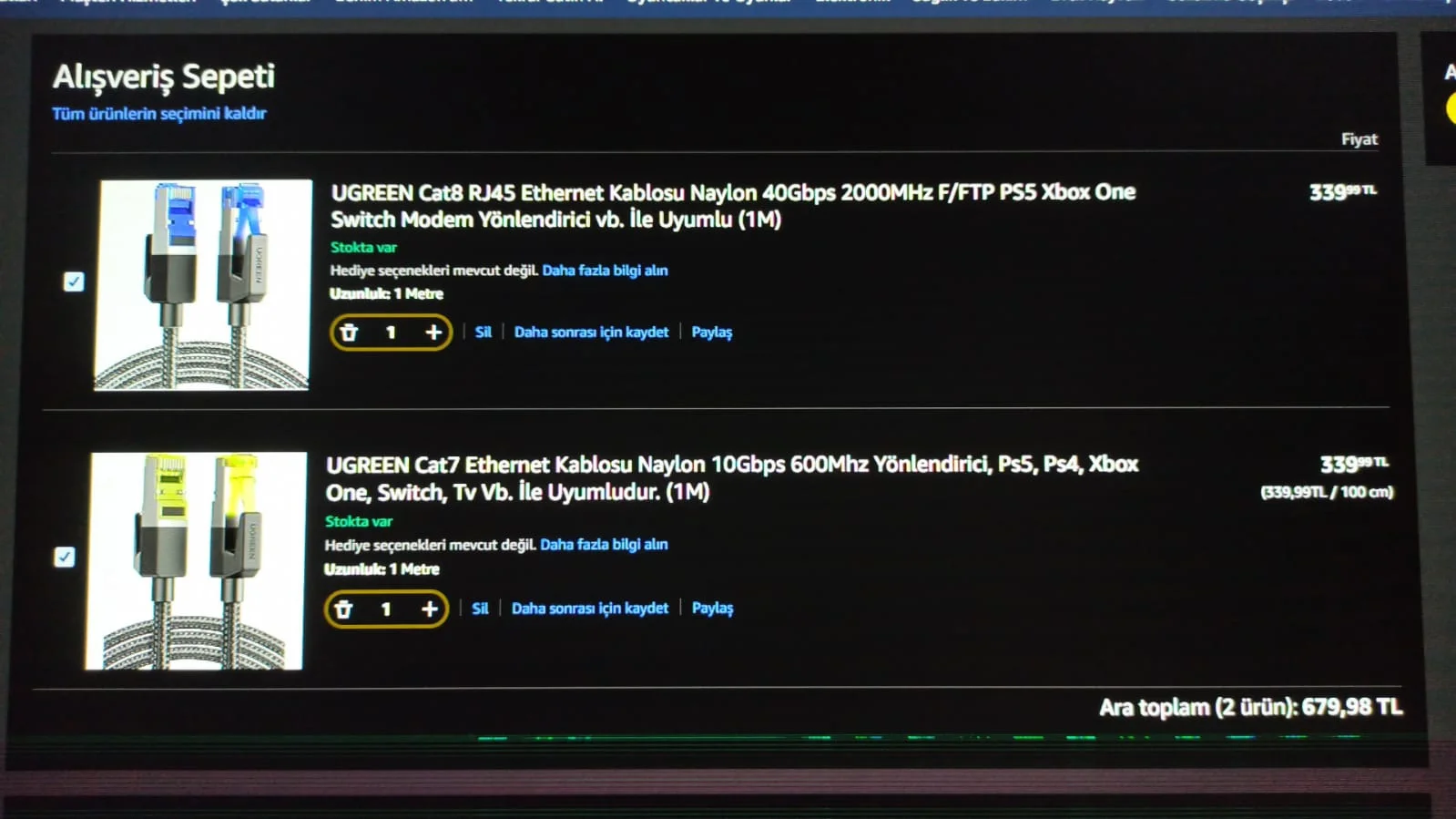Click 'Tüm ürünlerin seçimini kaldır' link
The width and height of the screenshot is (1456, 819).
coord(159,114)
